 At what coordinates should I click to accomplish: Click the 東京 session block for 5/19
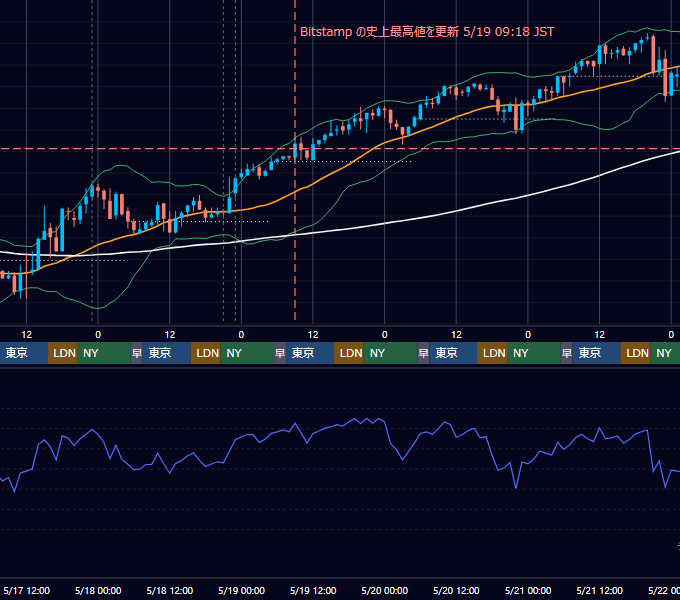click(310, 353)
